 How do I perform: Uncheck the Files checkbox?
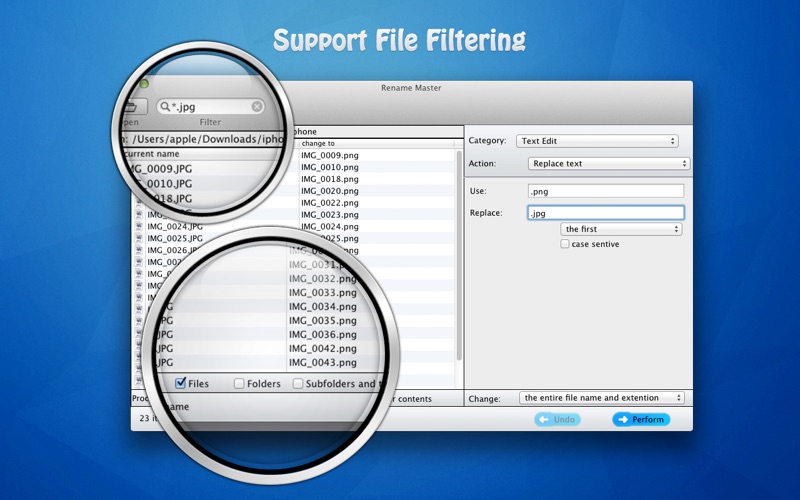point(180,383)
